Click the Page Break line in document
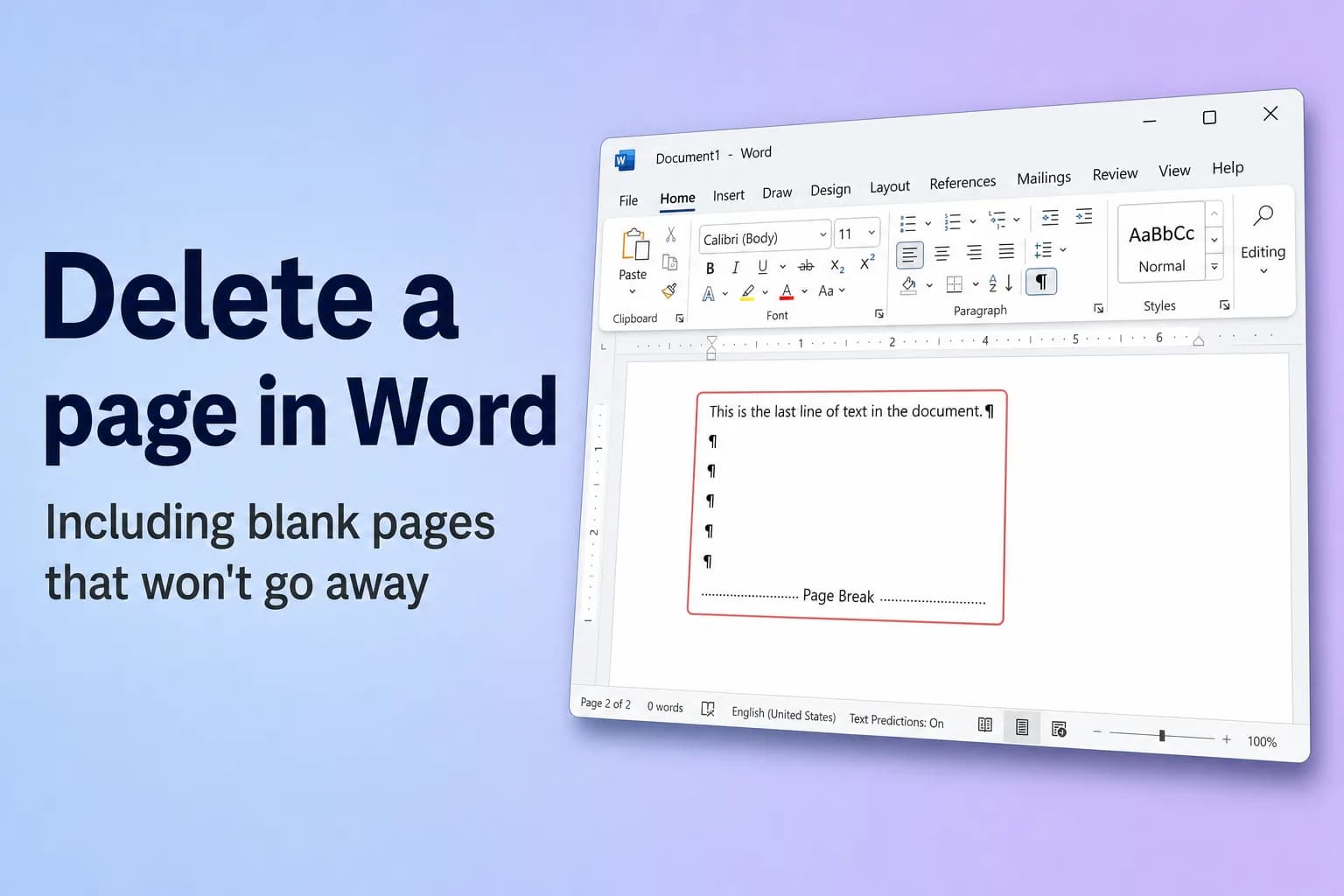1344x896 pixels. pos(843,597)
